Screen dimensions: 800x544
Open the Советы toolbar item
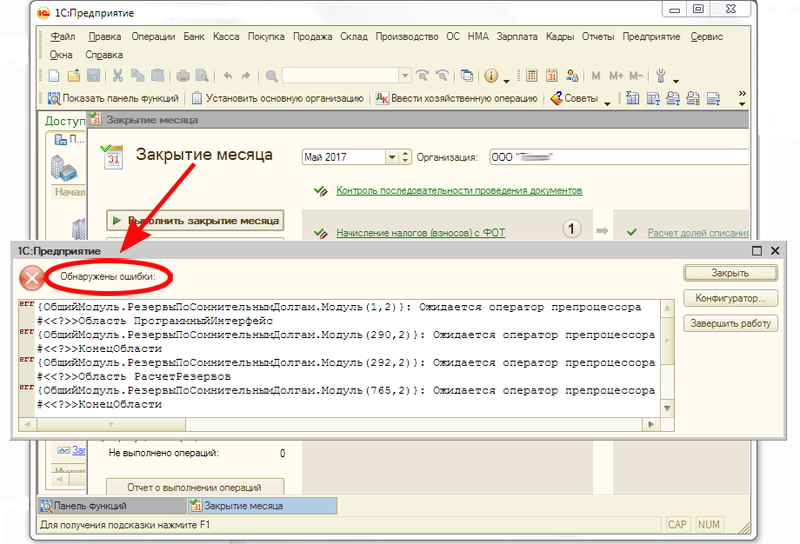pos(574,98)
